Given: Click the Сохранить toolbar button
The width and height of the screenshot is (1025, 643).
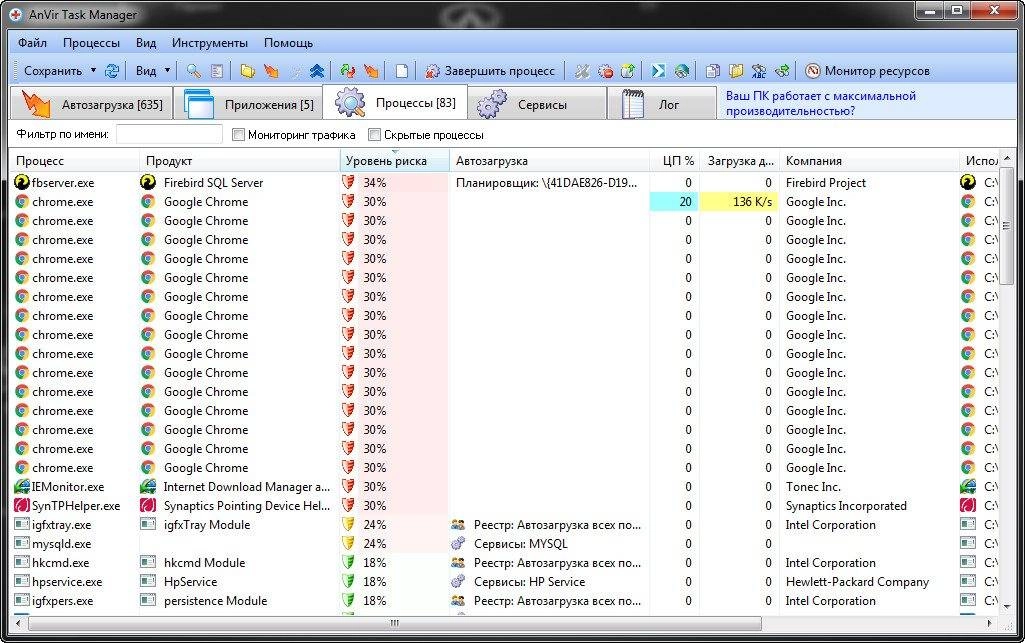Looking at the screenshot, I should click(x=52, y=71).
